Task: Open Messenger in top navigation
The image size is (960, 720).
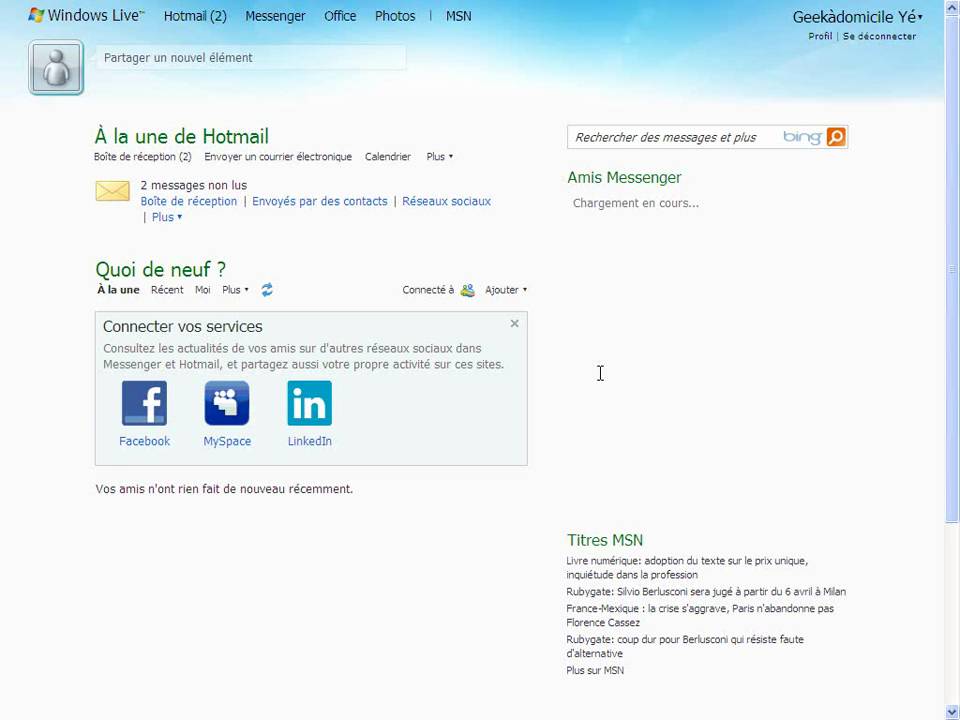Action: [x=276, y=17]
